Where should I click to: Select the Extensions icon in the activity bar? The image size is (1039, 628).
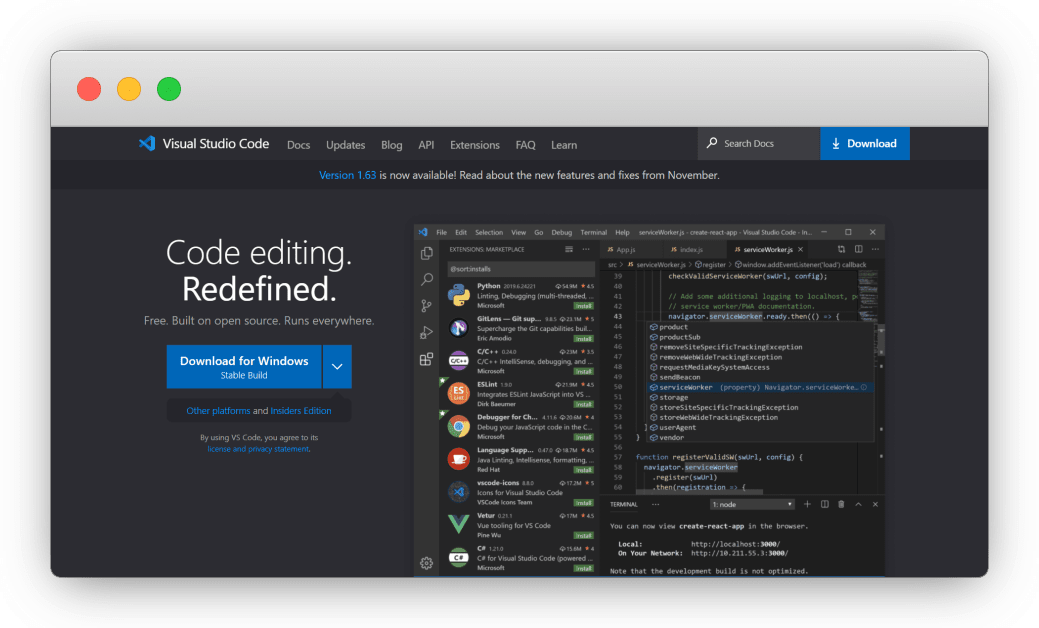click(427, 359)
